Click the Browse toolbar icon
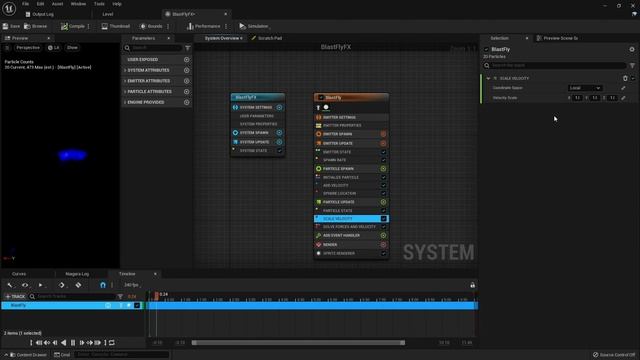The width and height of the screenshot is (640, 360). coord(36,26)
